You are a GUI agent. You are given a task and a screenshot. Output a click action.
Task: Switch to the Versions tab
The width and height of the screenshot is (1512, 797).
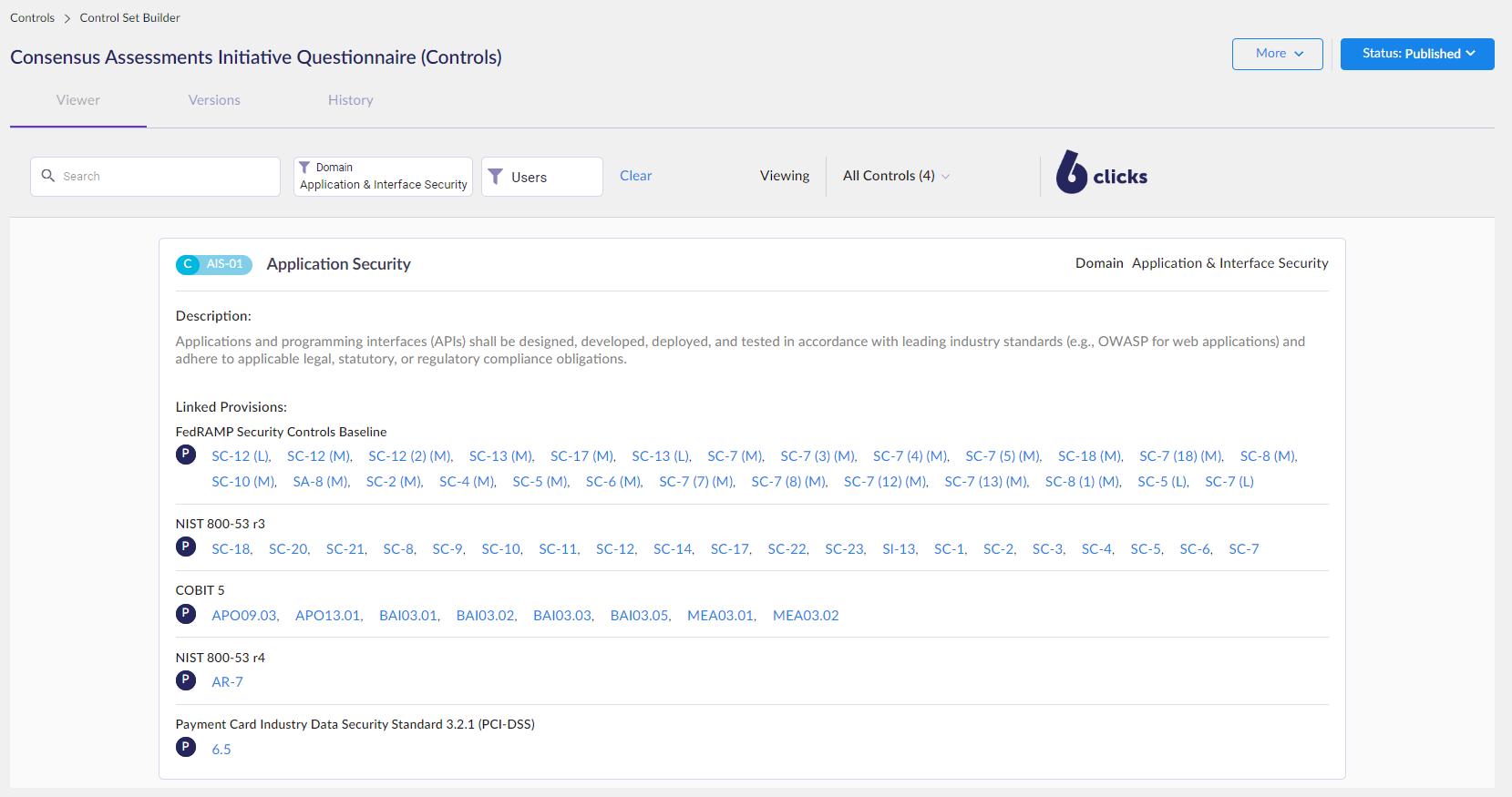214,100
